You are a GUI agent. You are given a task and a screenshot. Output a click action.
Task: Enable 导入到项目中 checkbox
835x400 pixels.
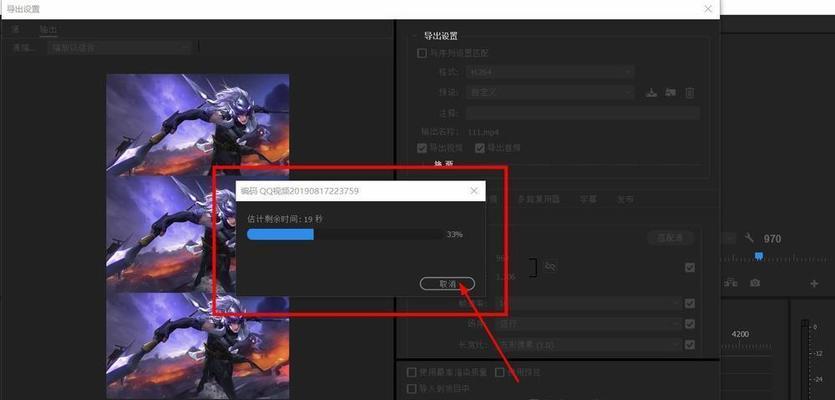(411, 388)
